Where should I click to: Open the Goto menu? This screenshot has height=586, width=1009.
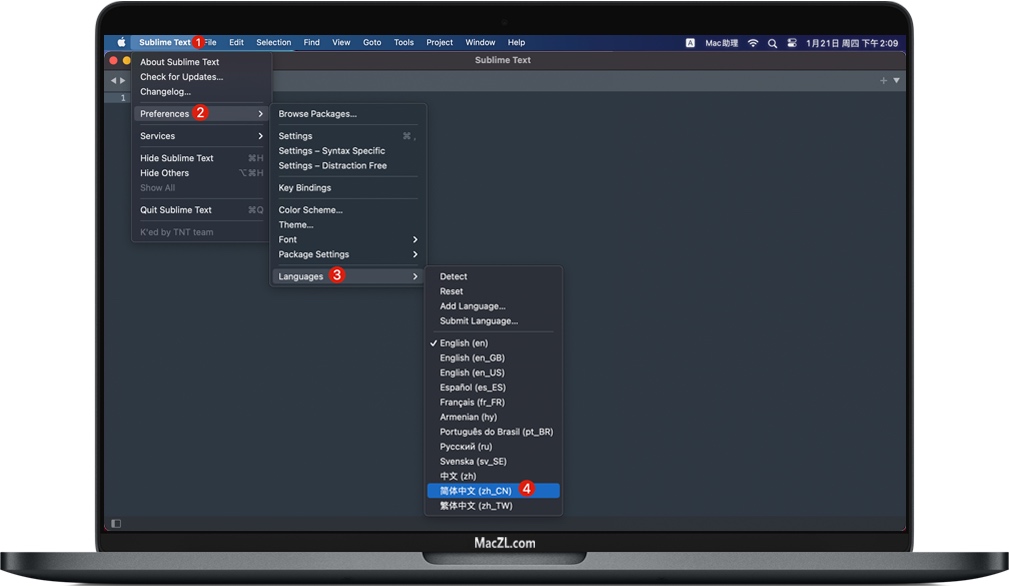coord(372,42)
